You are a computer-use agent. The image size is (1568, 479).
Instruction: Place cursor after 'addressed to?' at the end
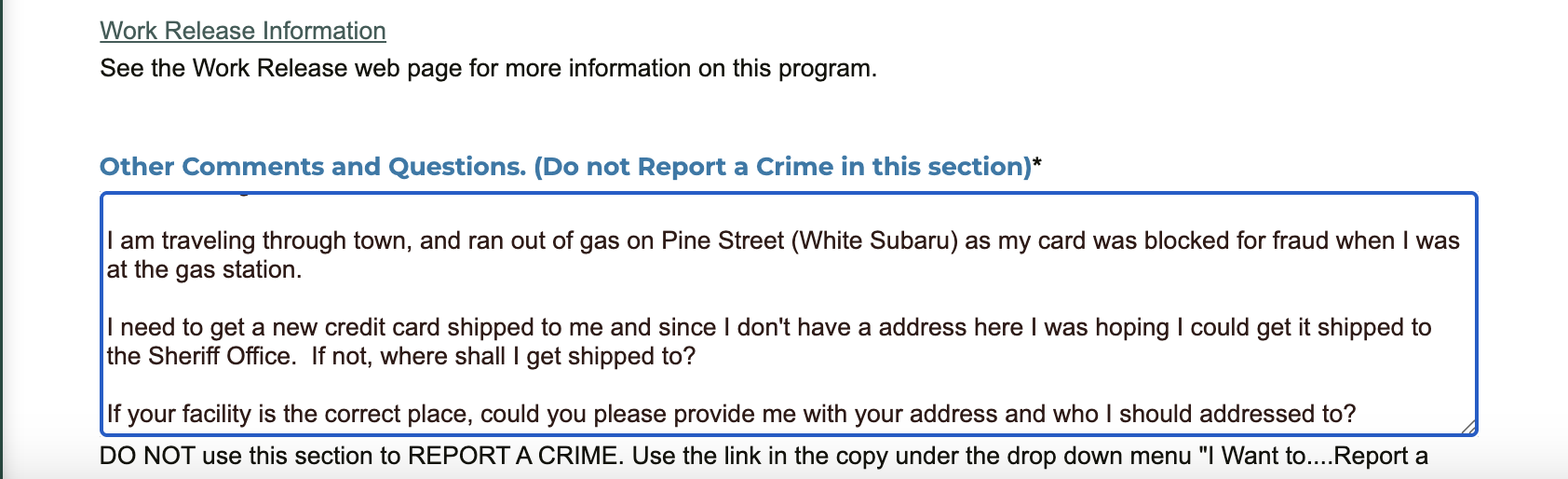pos(1358,414)
